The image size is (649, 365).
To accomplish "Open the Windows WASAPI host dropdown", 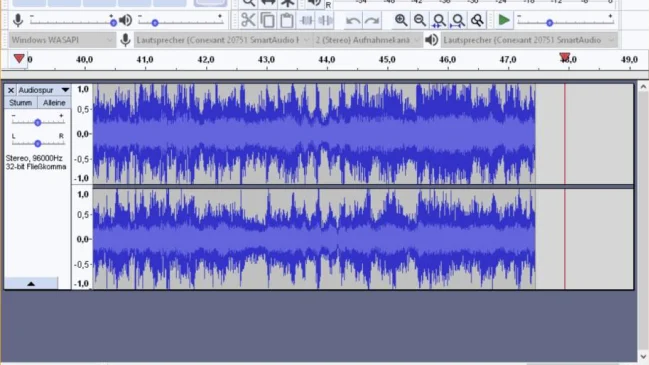I will (62, 40).
